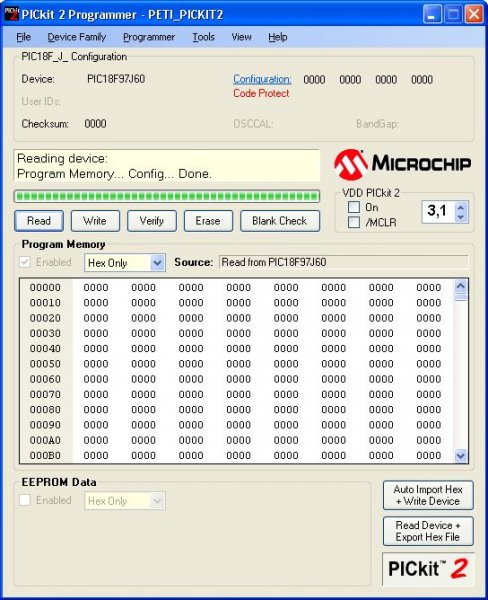Click Read Device + Export Hex File
This screenshot has height=600, width=488.
[x=428, y=531]
